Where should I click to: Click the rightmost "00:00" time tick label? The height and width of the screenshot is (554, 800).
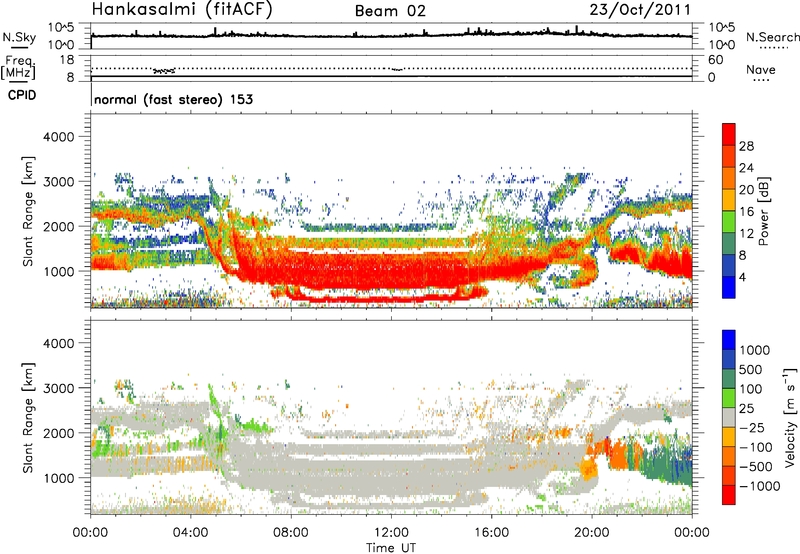(692, 533)
